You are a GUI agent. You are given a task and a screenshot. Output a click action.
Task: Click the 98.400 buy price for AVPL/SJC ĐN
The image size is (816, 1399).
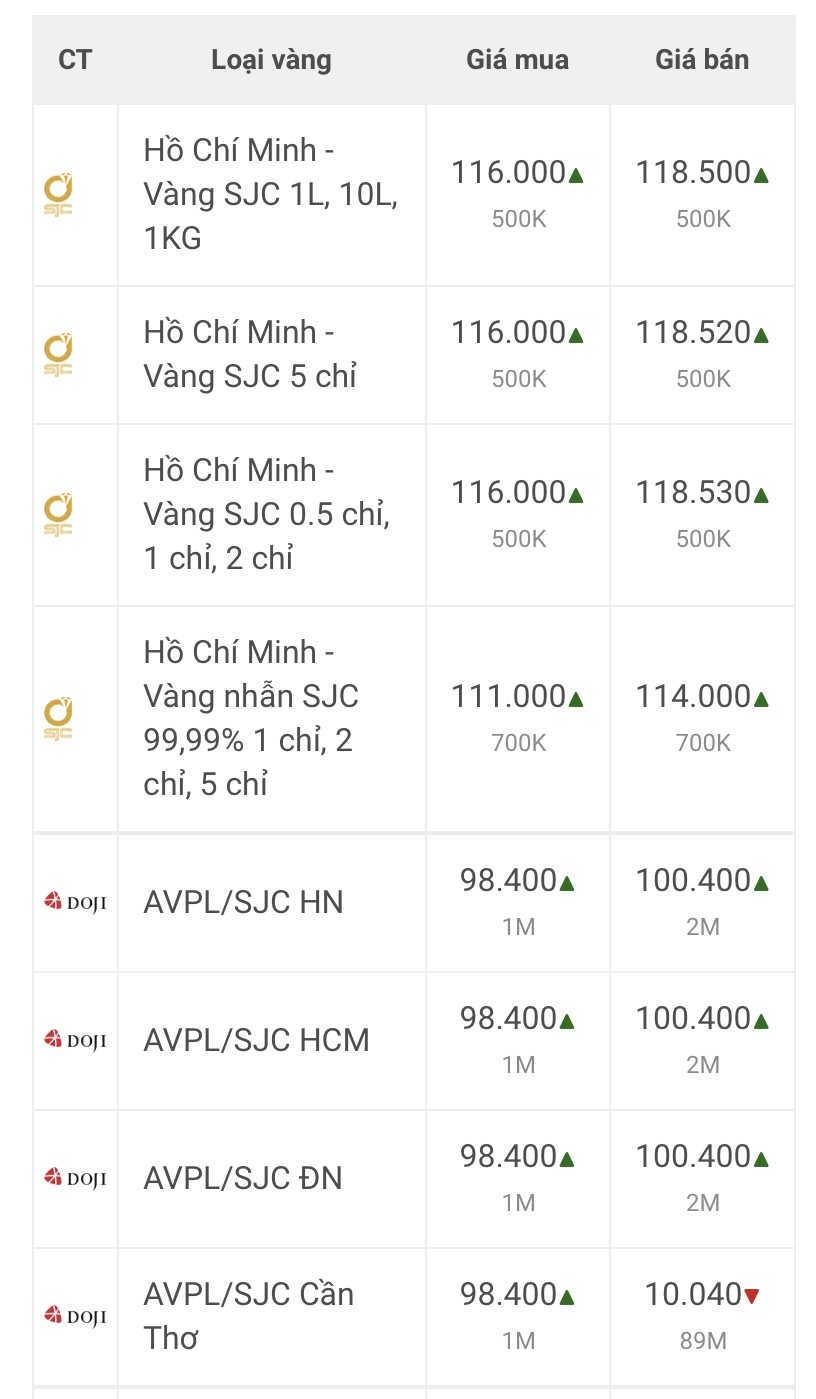(x=508, y=1156)
